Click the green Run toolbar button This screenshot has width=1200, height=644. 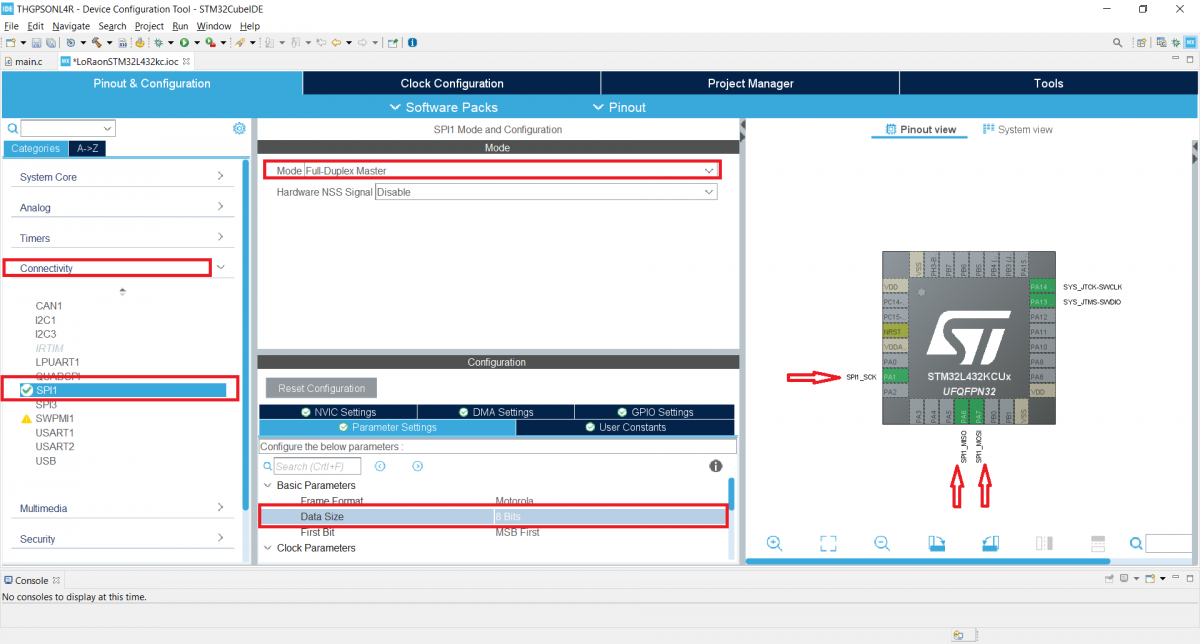(x=184, y=43)
